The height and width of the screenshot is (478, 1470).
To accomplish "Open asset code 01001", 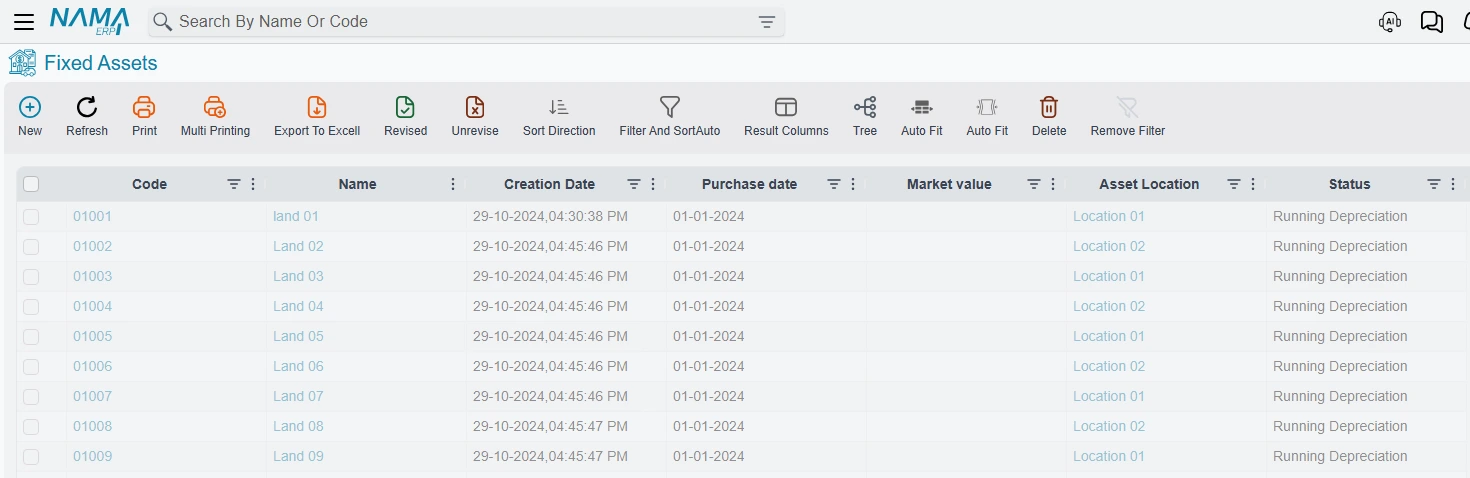I will [92, 216].
